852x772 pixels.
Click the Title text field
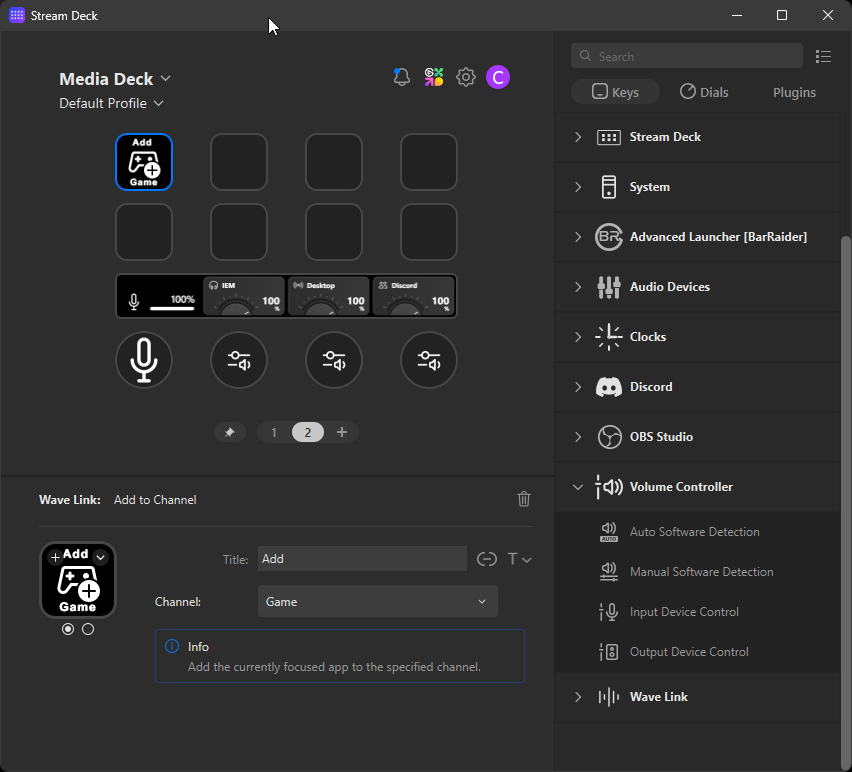(362, 559)
